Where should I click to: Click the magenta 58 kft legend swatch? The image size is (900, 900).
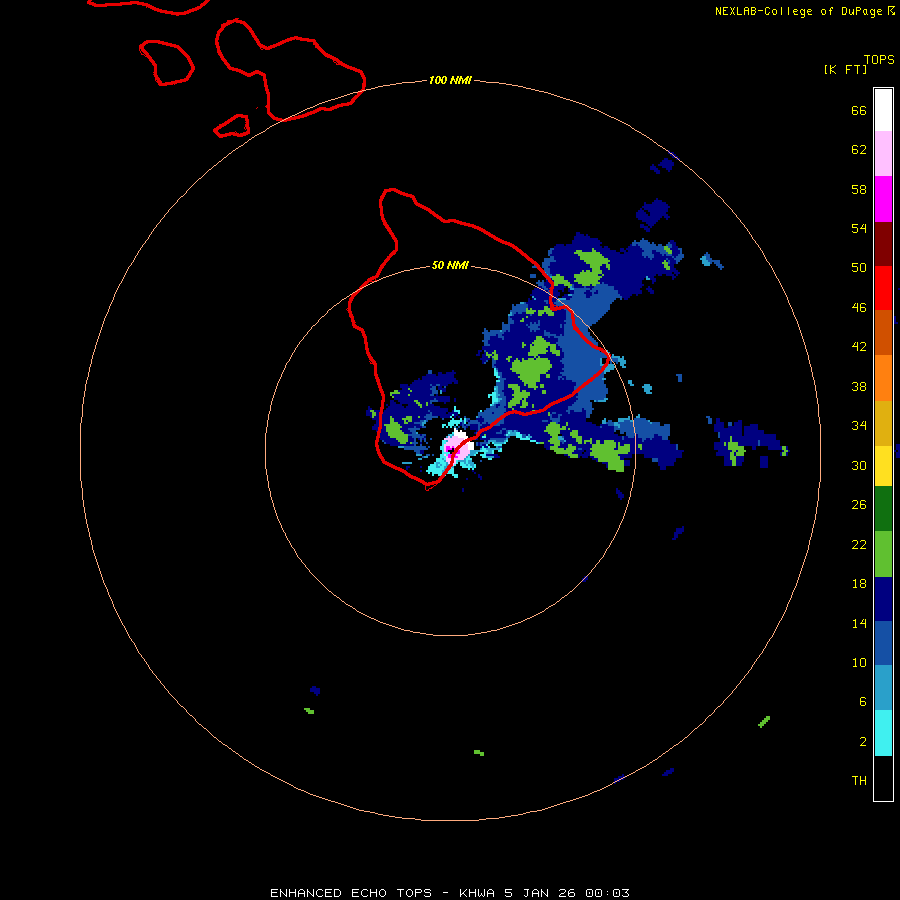tap(883, 199)
